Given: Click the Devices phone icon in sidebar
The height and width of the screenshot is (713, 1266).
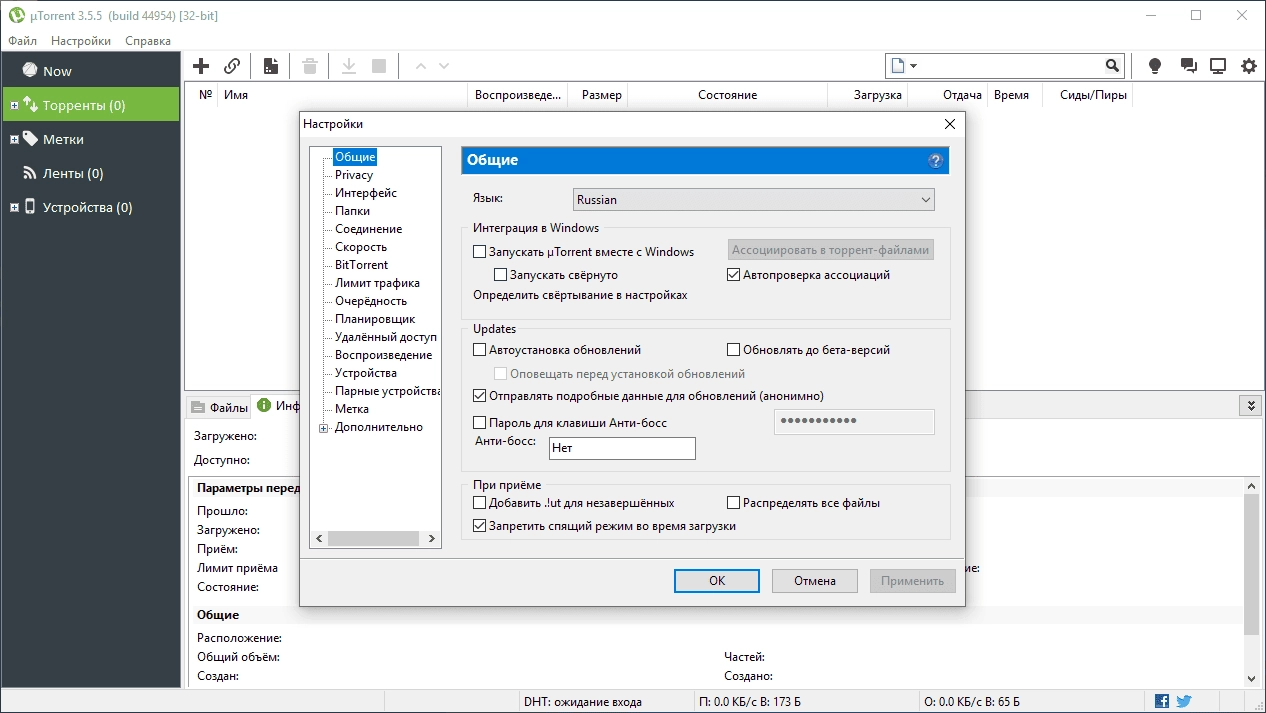Looking at the screenshot, I should click(x=30, y=207).
